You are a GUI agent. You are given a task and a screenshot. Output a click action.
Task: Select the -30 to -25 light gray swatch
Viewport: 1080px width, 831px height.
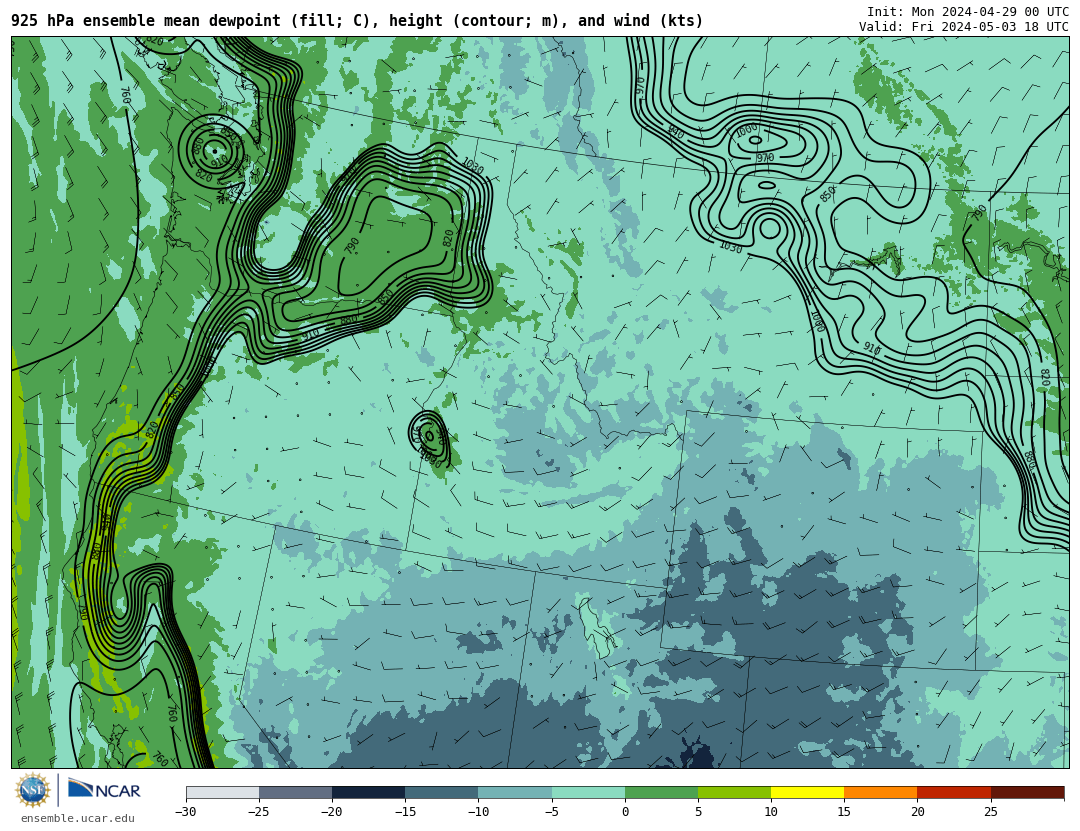(x=222, y=792)
